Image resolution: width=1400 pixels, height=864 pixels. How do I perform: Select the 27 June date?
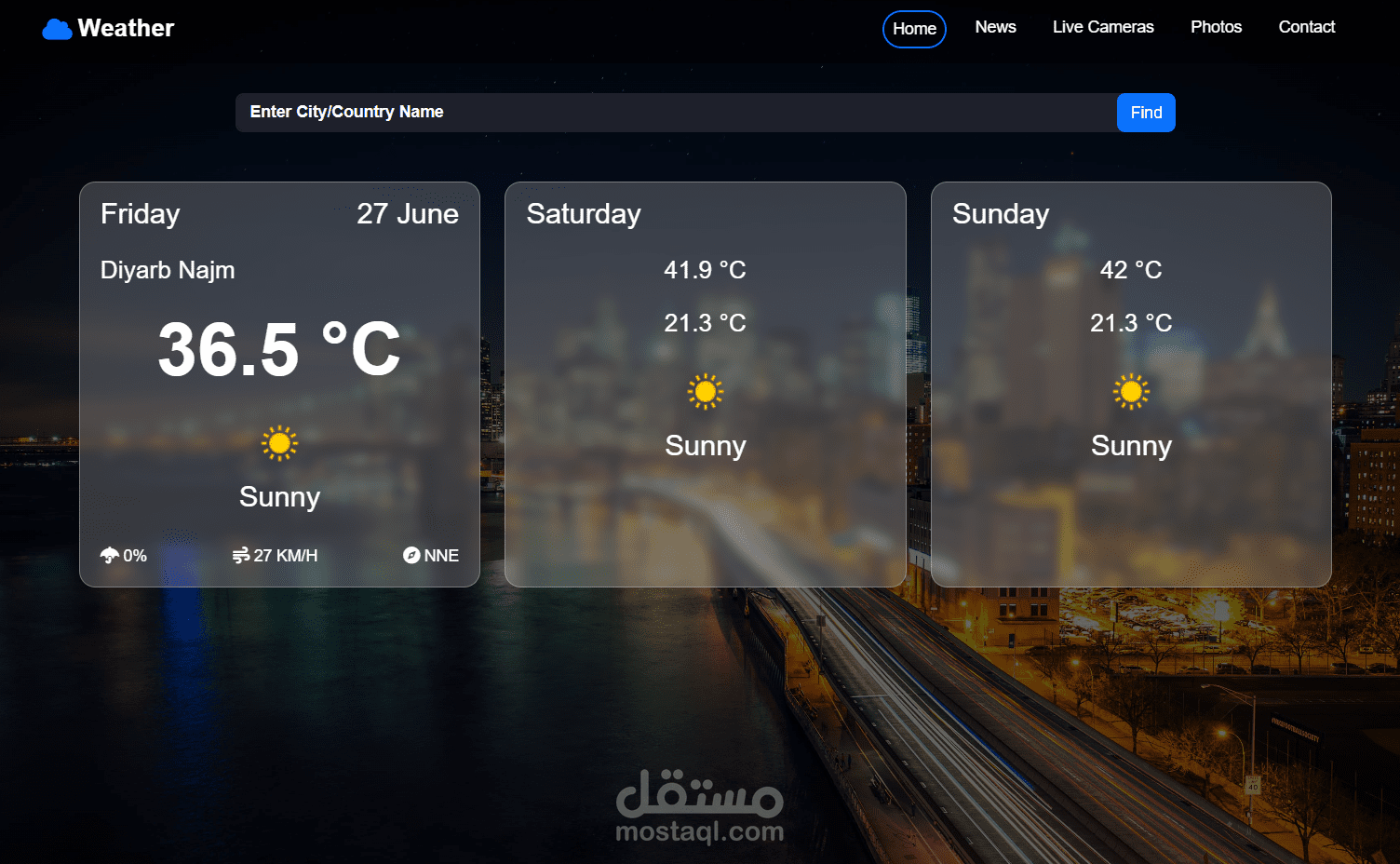[408, 214]
